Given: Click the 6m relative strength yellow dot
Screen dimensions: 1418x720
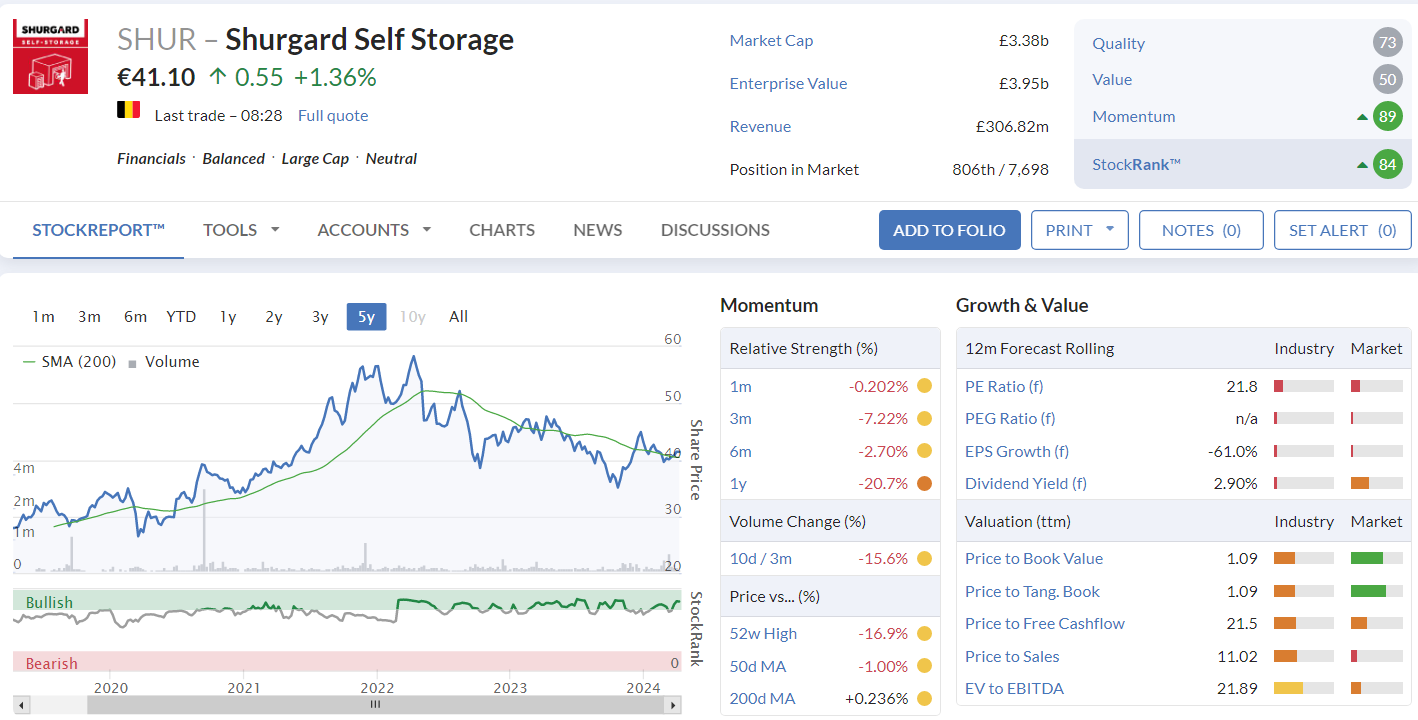Looking at the screenshot, I should coord(924,451).
